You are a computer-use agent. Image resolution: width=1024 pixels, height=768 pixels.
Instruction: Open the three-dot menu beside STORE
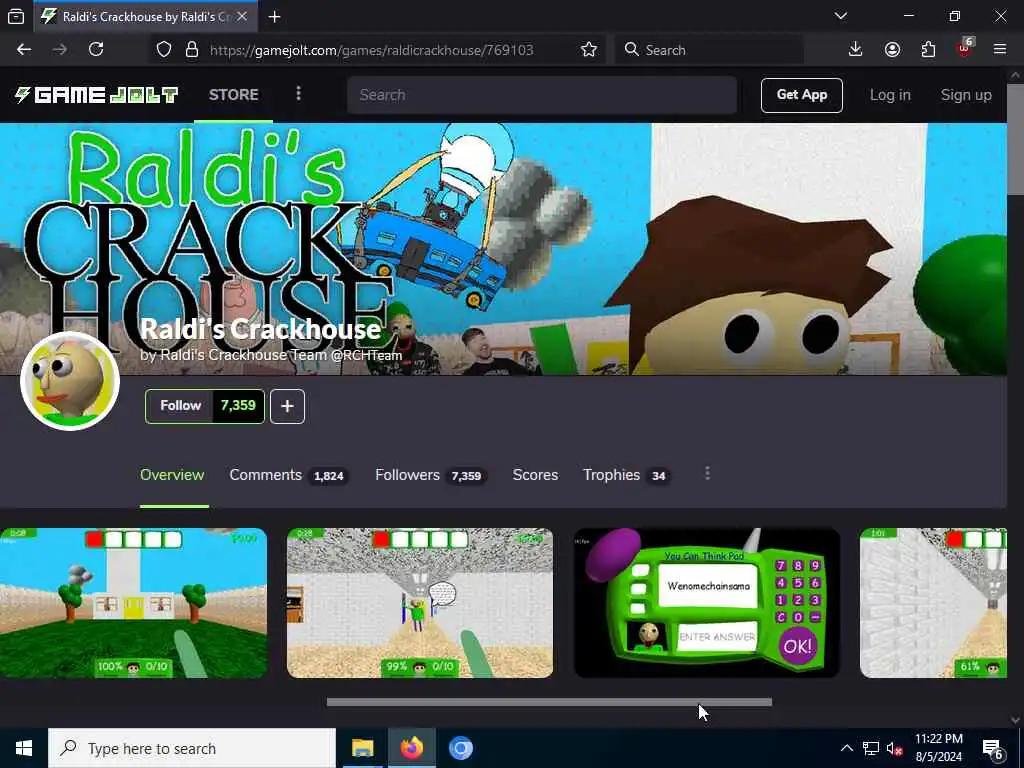298,94
